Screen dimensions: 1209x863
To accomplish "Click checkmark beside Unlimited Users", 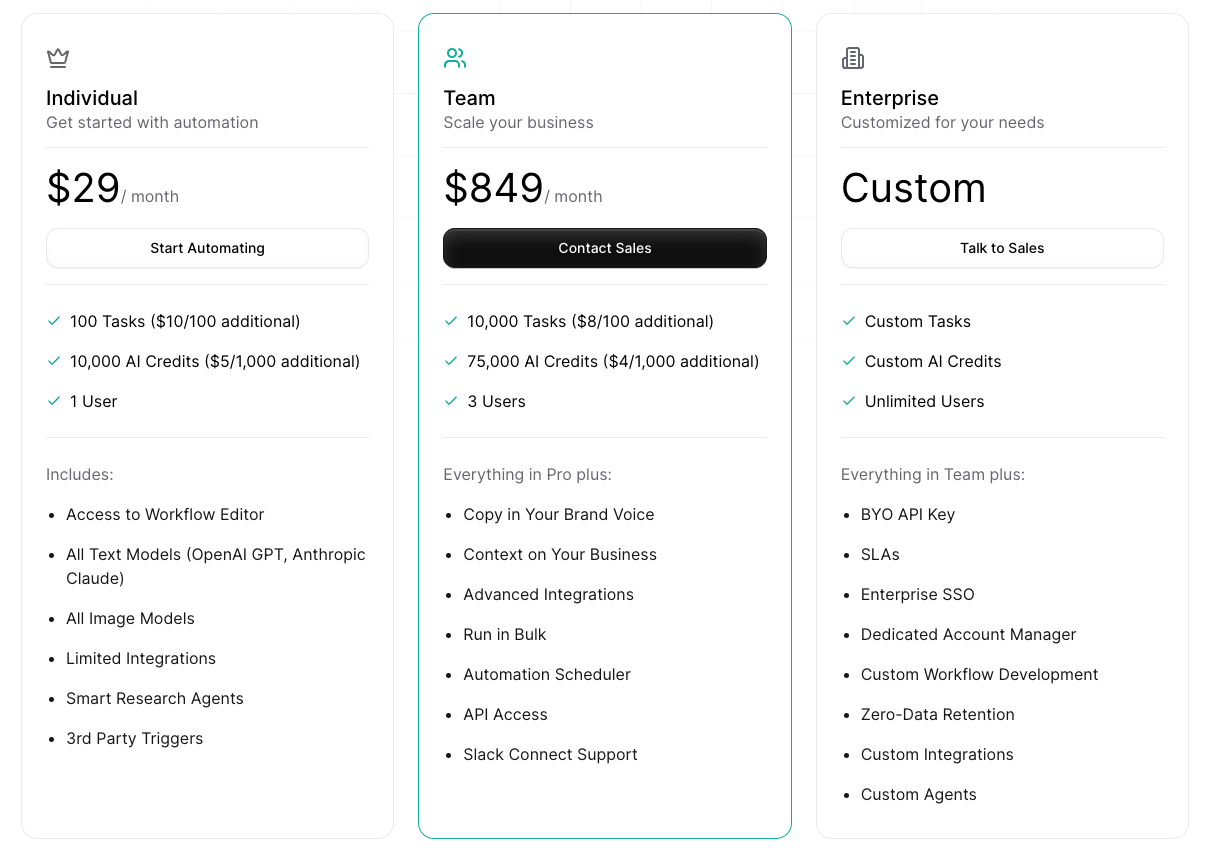I will [x=849, y=401].
